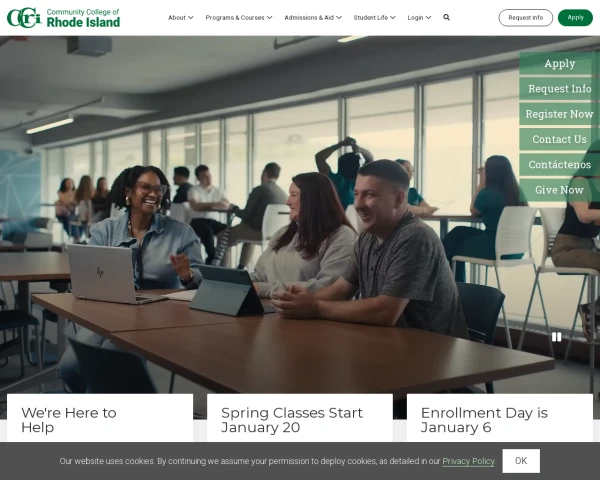Select Apply in the side quick links

click(x=559, y=63)
